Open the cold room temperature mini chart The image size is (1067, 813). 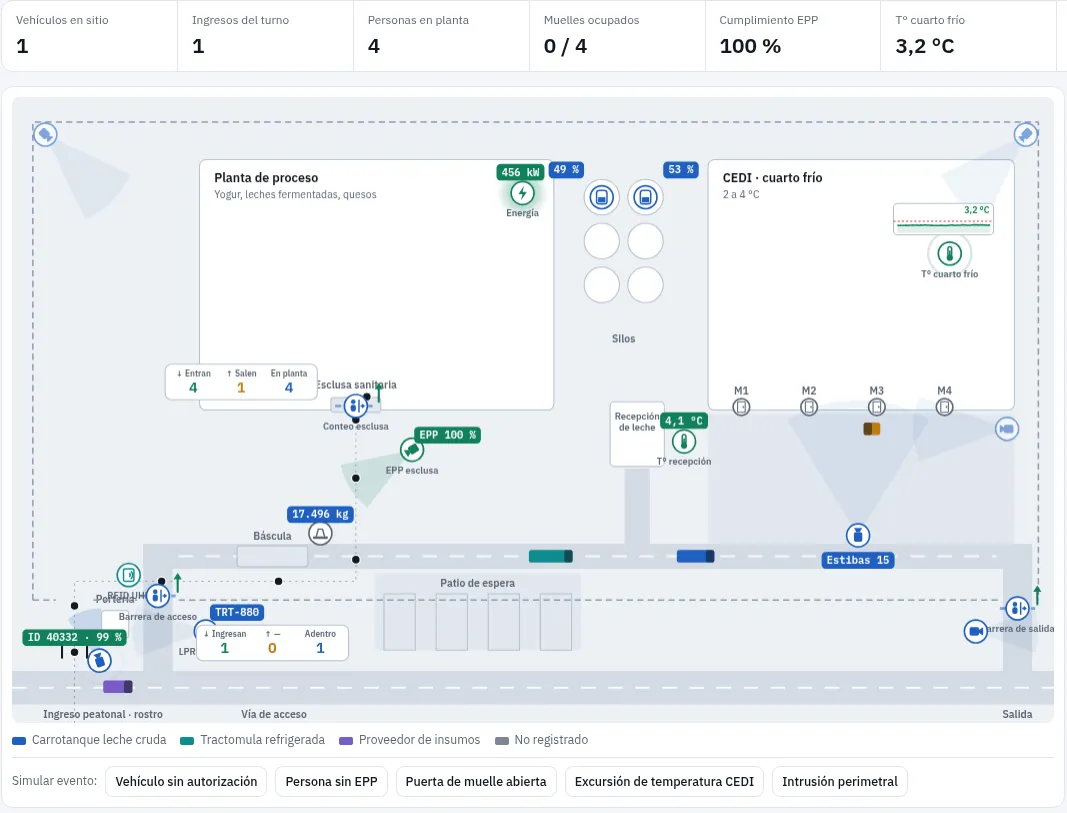click(x=943, y=219)
